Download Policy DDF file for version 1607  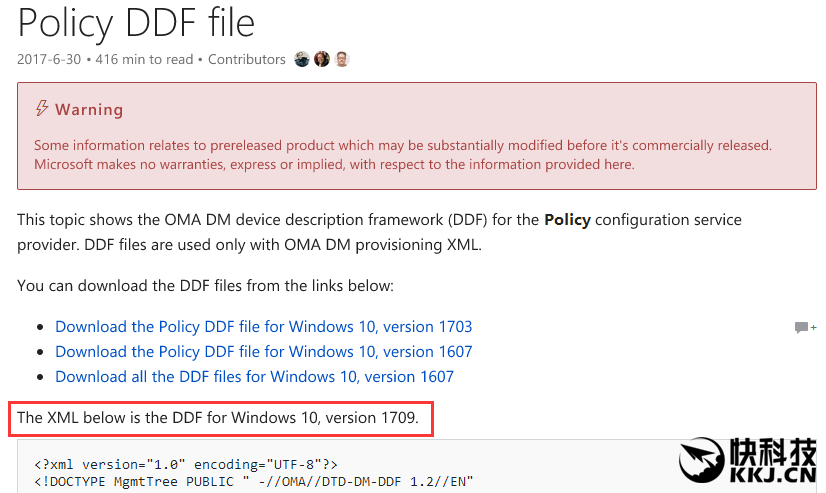click(263, 351)
